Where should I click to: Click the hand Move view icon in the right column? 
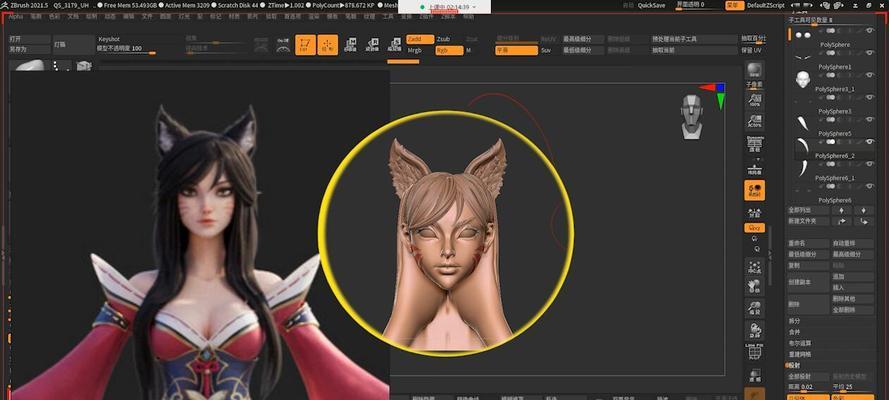pyautogui.click(x=754, y=287)
